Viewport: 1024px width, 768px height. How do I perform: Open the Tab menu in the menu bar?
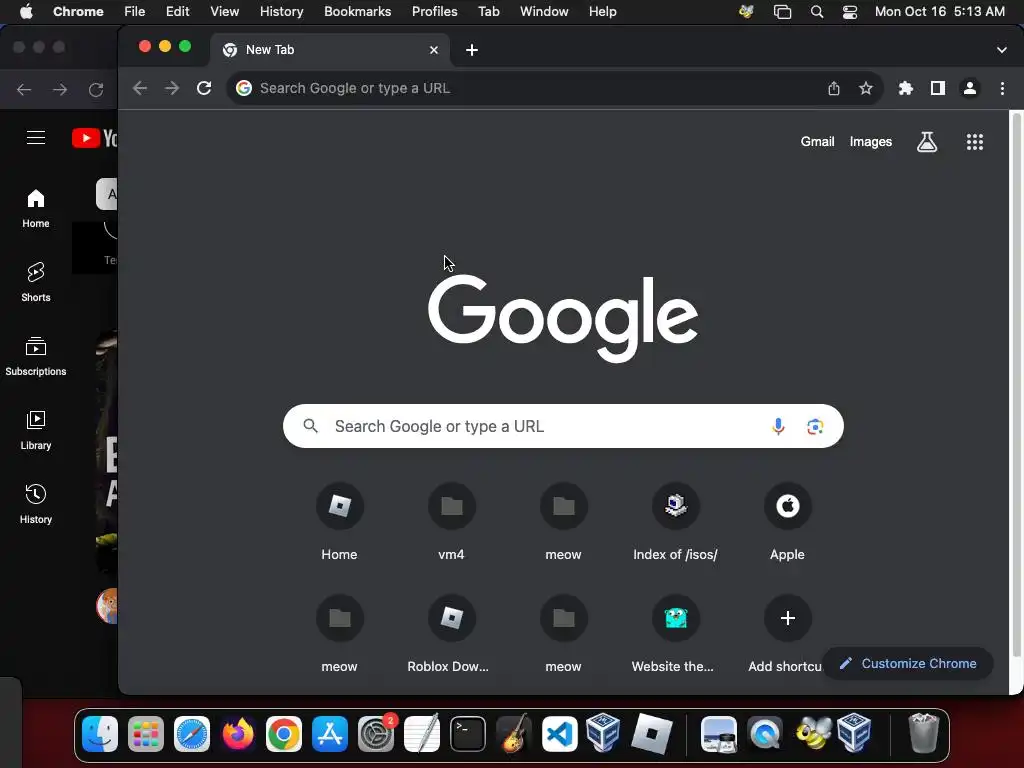pos(488,12)
